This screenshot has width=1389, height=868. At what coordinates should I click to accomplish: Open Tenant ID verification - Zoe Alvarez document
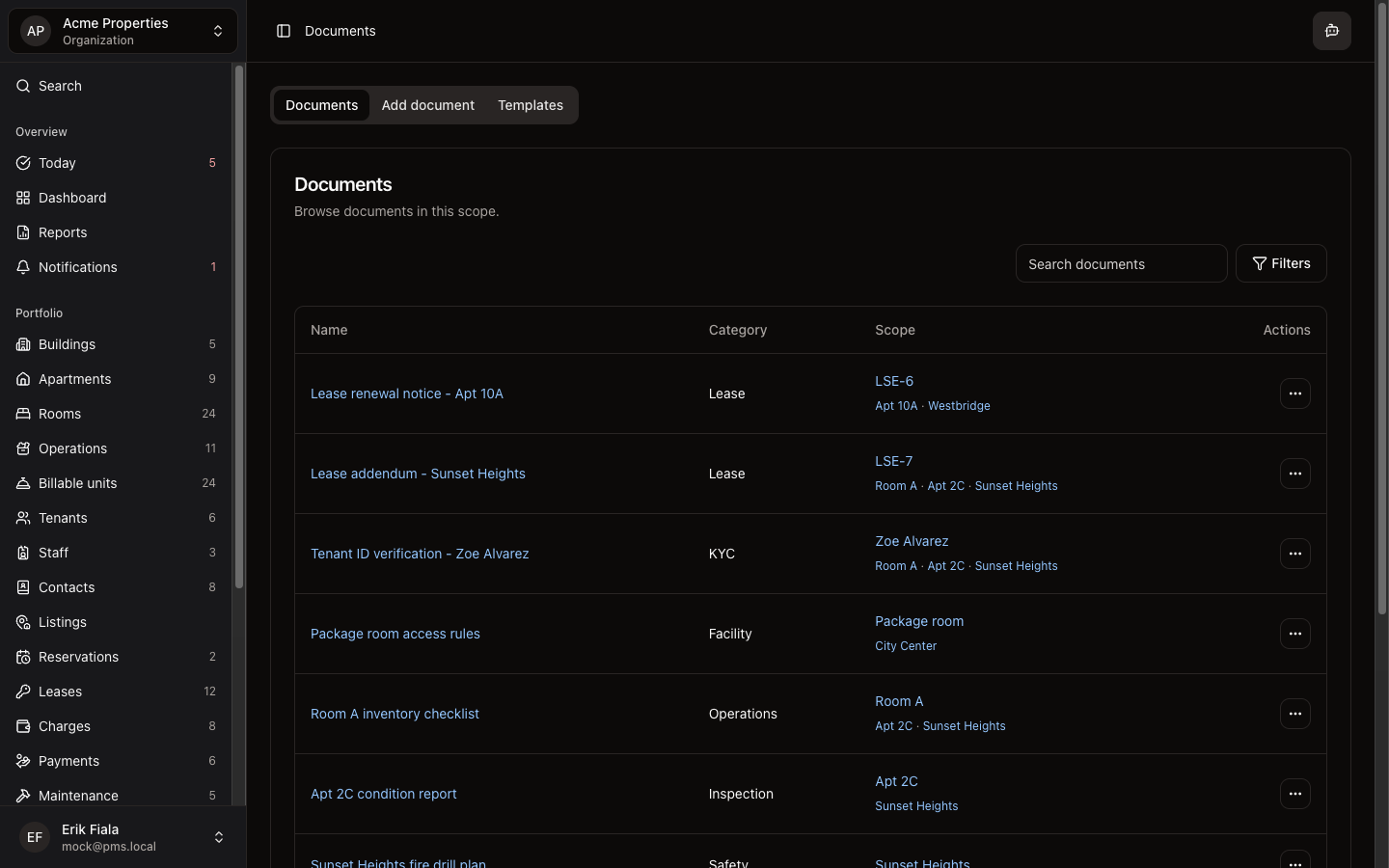[x=420, y=554]
